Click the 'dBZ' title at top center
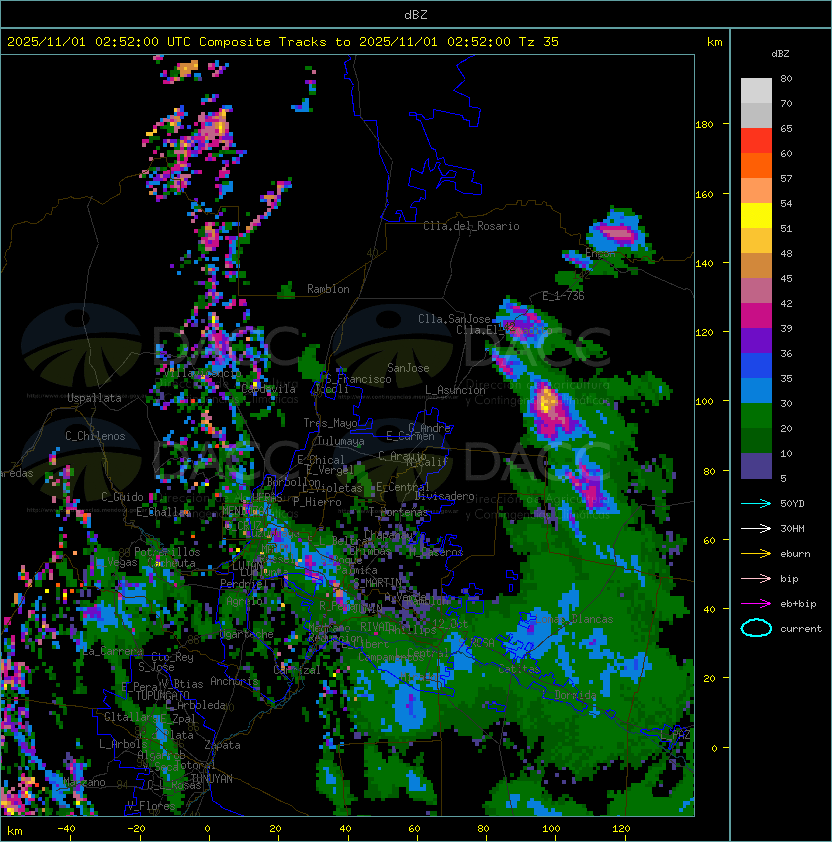Image resolution: width=832 pixels, height=842 pixels. [x=416, y=14]
